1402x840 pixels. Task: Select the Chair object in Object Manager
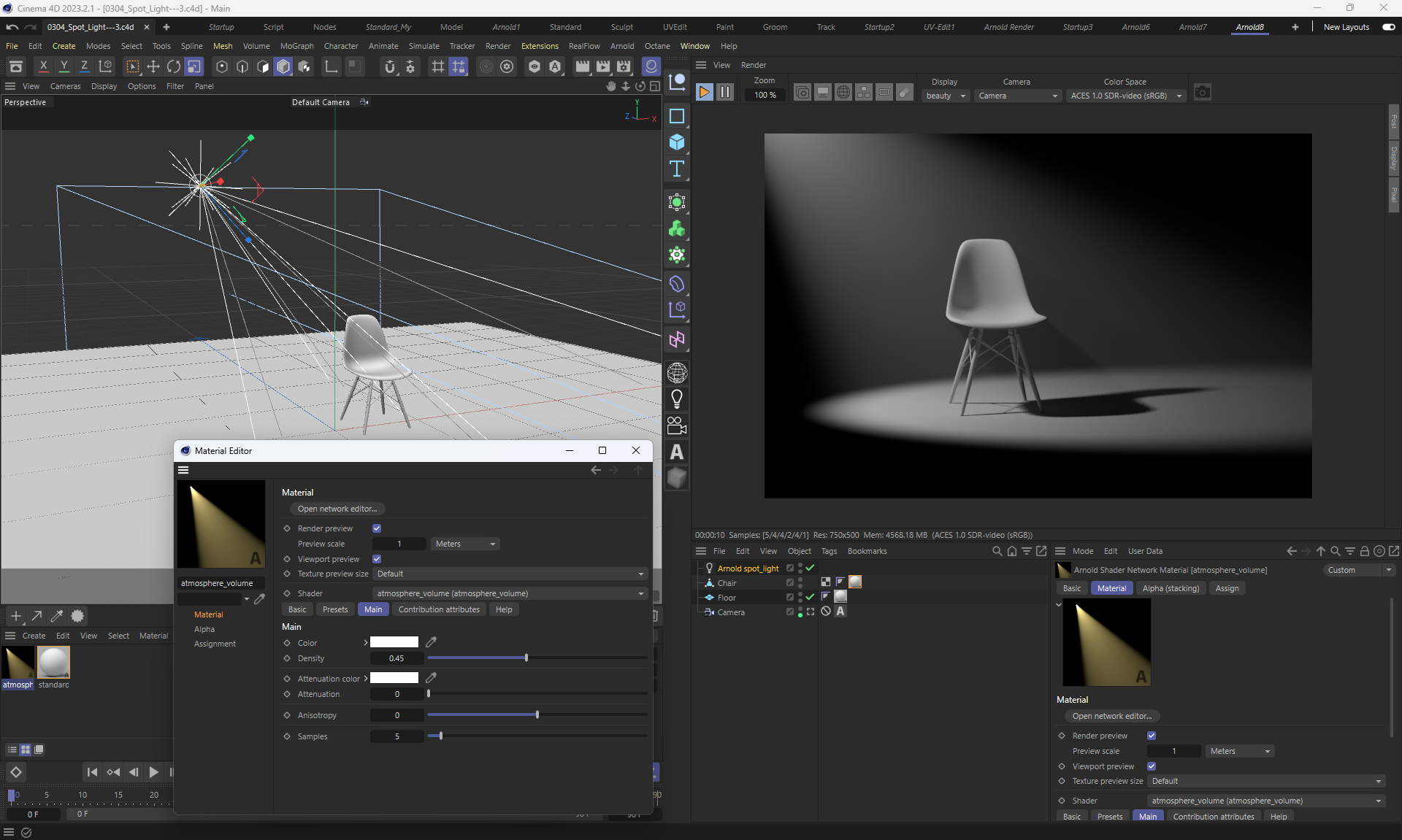(x=727, y=583)
